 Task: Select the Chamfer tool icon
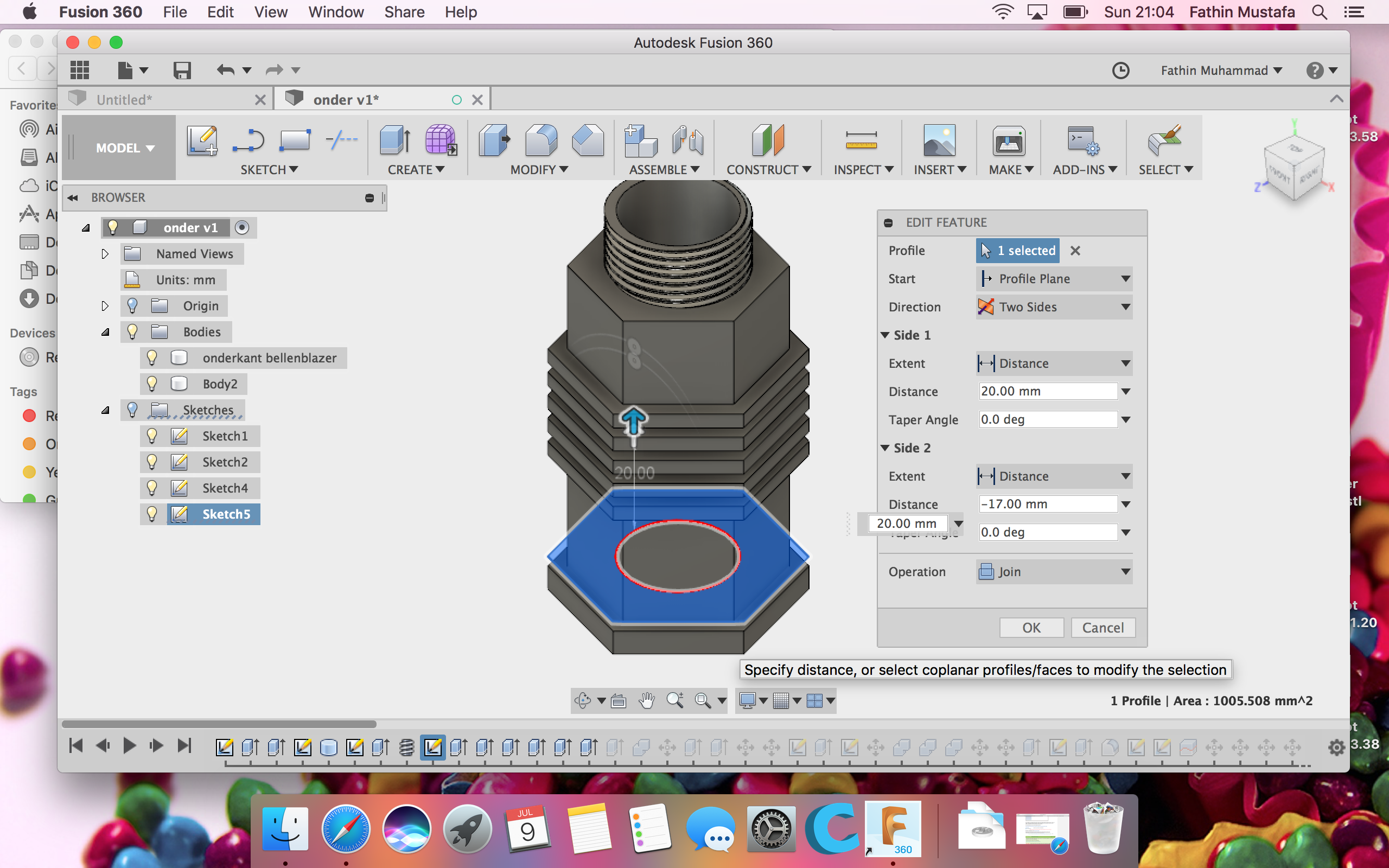(588, 141)
